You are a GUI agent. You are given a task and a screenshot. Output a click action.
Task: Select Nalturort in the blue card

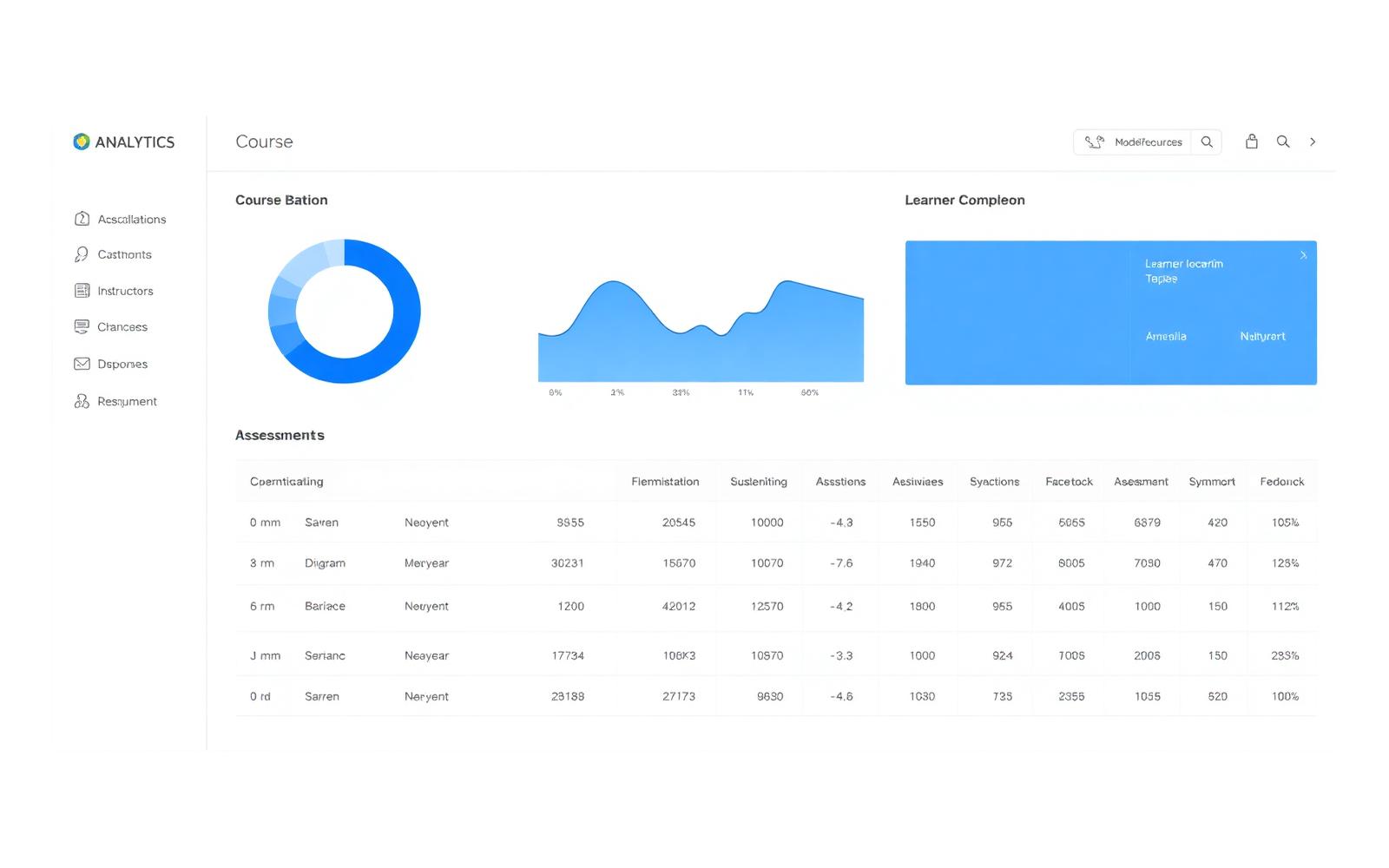point(1262,336)
